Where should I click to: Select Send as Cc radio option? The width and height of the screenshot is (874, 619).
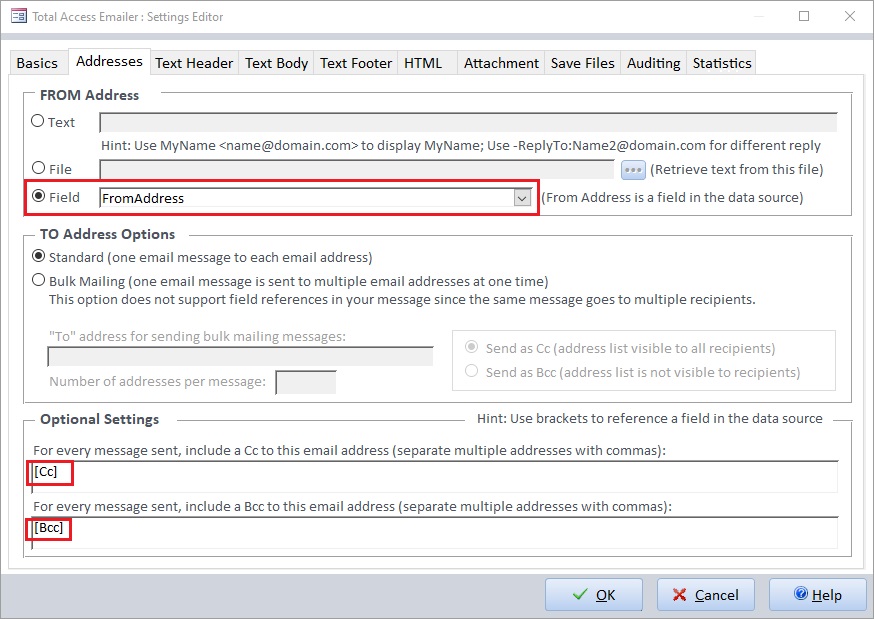pos(472,347)
